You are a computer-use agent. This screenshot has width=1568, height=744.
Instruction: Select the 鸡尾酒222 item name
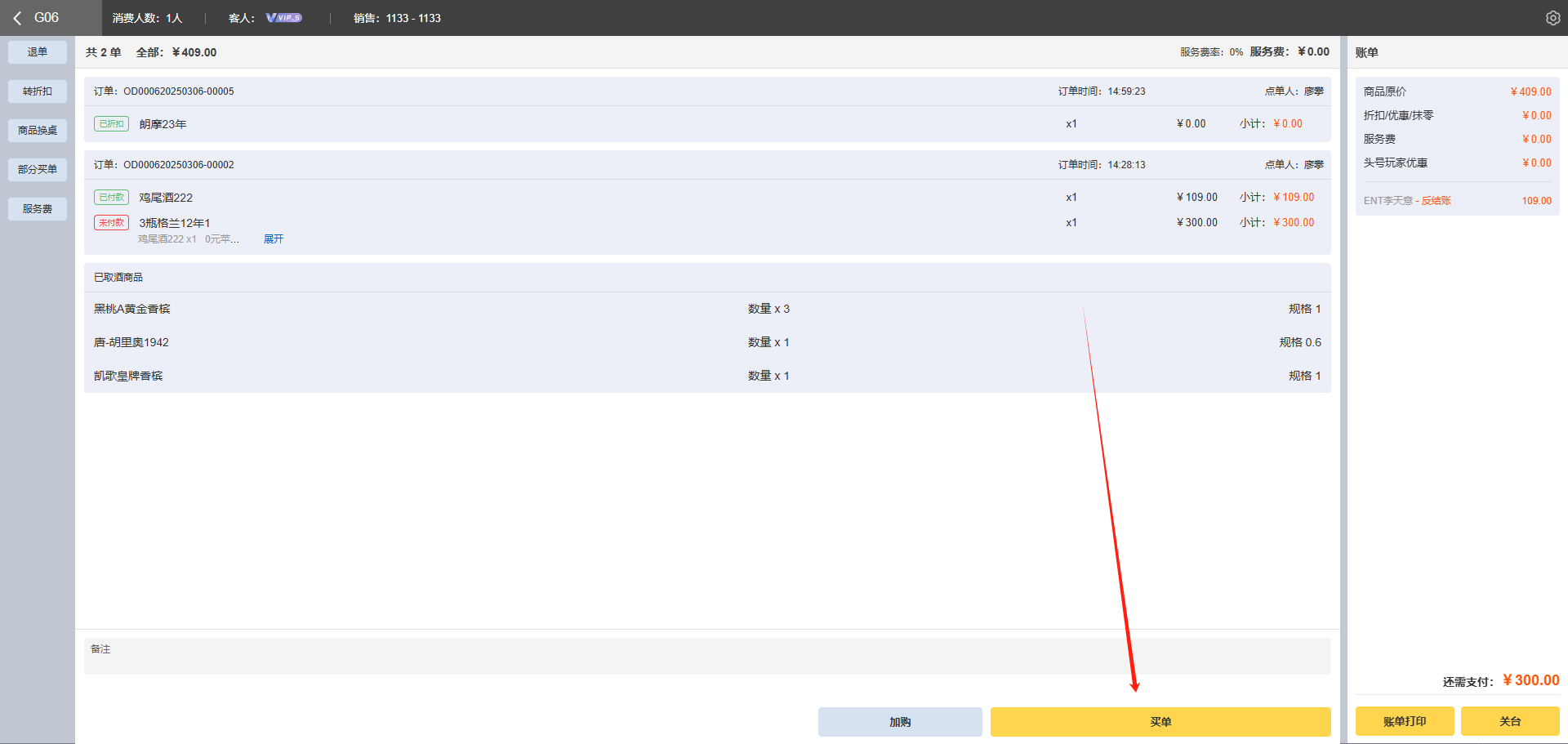(166, 198)
